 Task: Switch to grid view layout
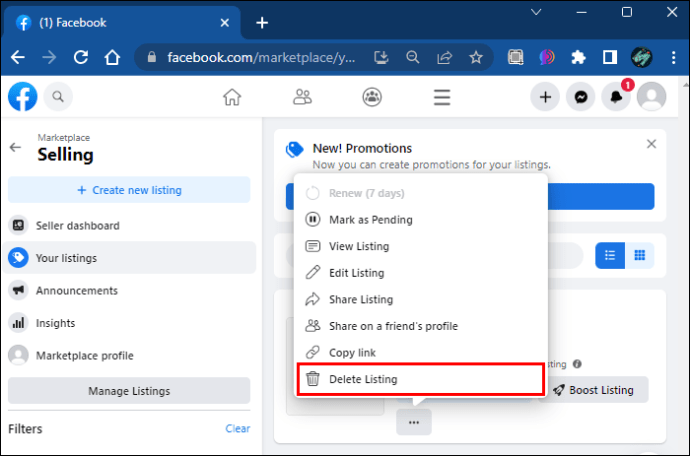point(639,256)
